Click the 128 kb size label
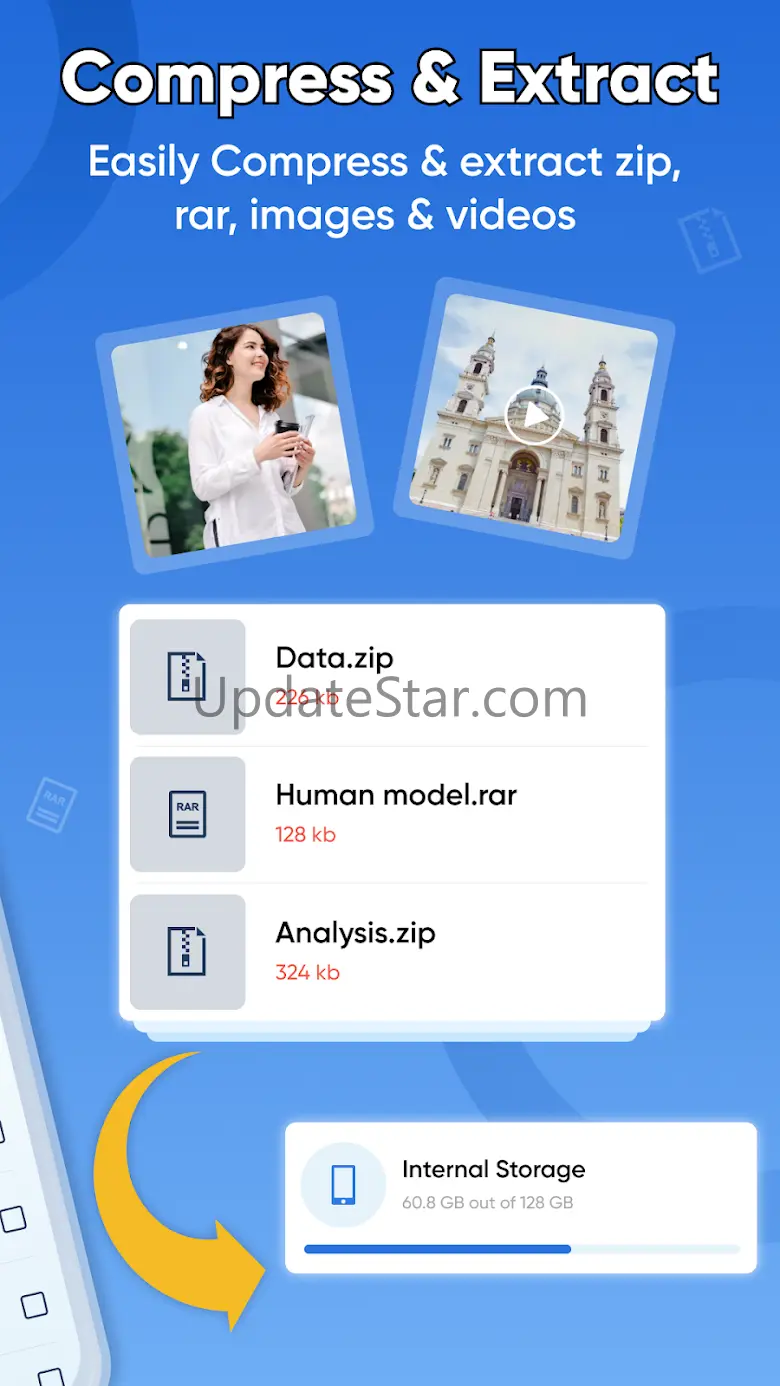The height and width of the screenshot is (1386, 780). [305, 834]
